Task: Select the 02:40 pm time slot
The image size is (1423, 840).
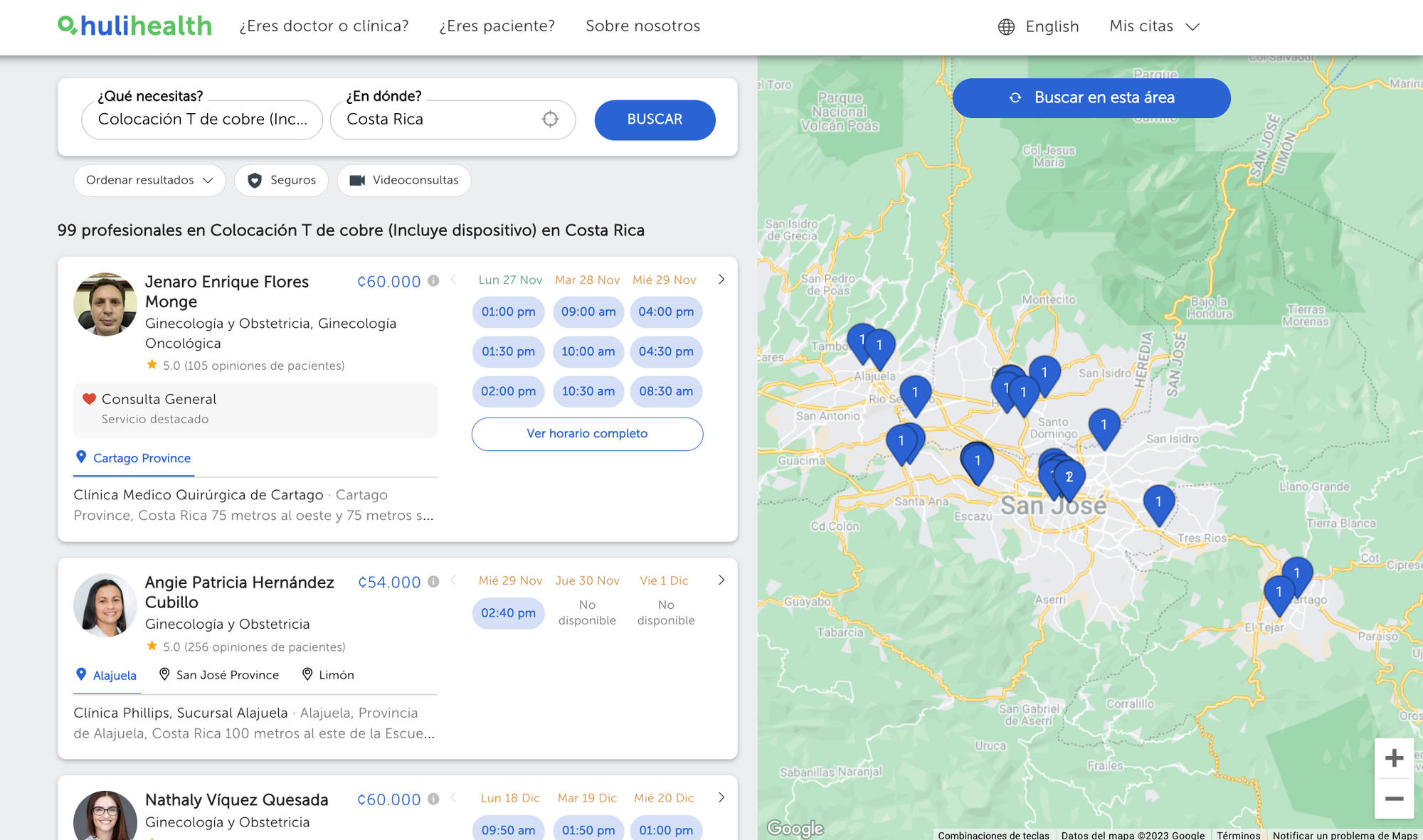Action: point(508,613)
